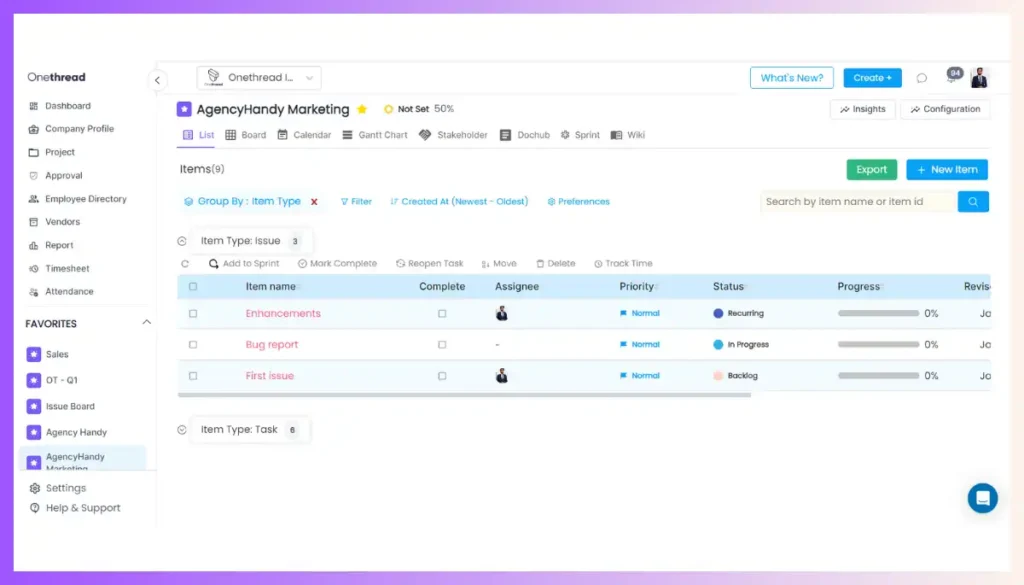Viewport: 1024px width, 585px height.
Task: Click the Attendance icon in the sidebar
Action: [33, 292]
